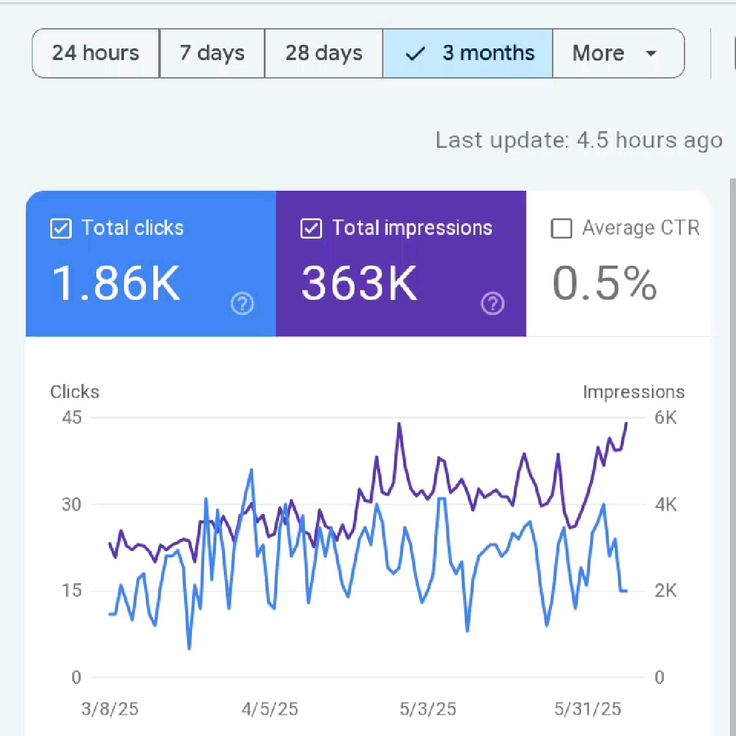Open the More date range dropdown
The width and height of the screenshot is (736, 736).
(618, 53)
